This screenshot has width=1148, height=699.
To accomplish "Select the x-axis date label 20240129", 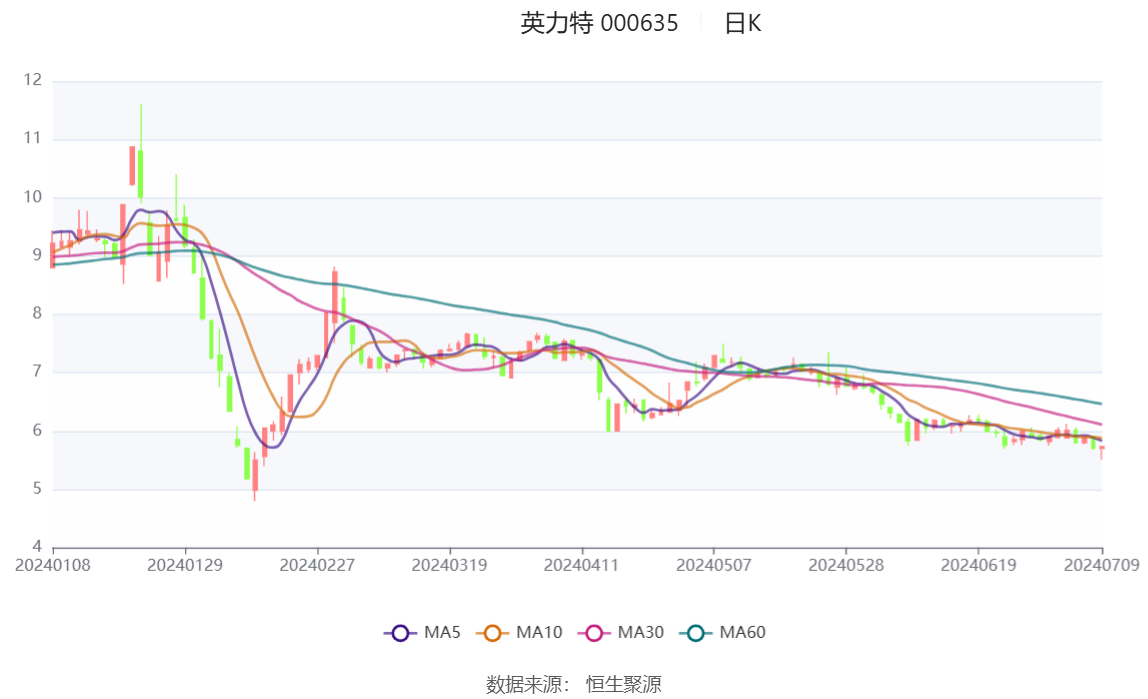I will coord(185,565).
